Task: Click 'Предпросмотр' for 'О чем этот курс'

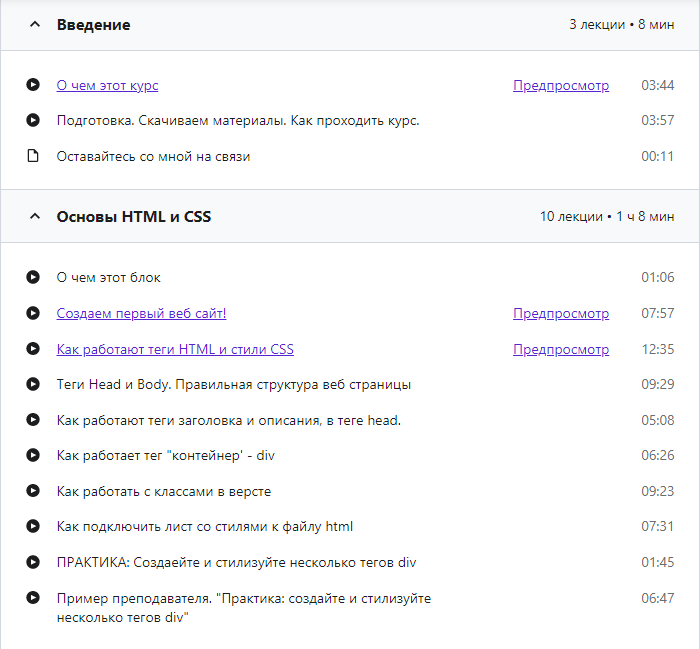Action: [x=560, y=86]
